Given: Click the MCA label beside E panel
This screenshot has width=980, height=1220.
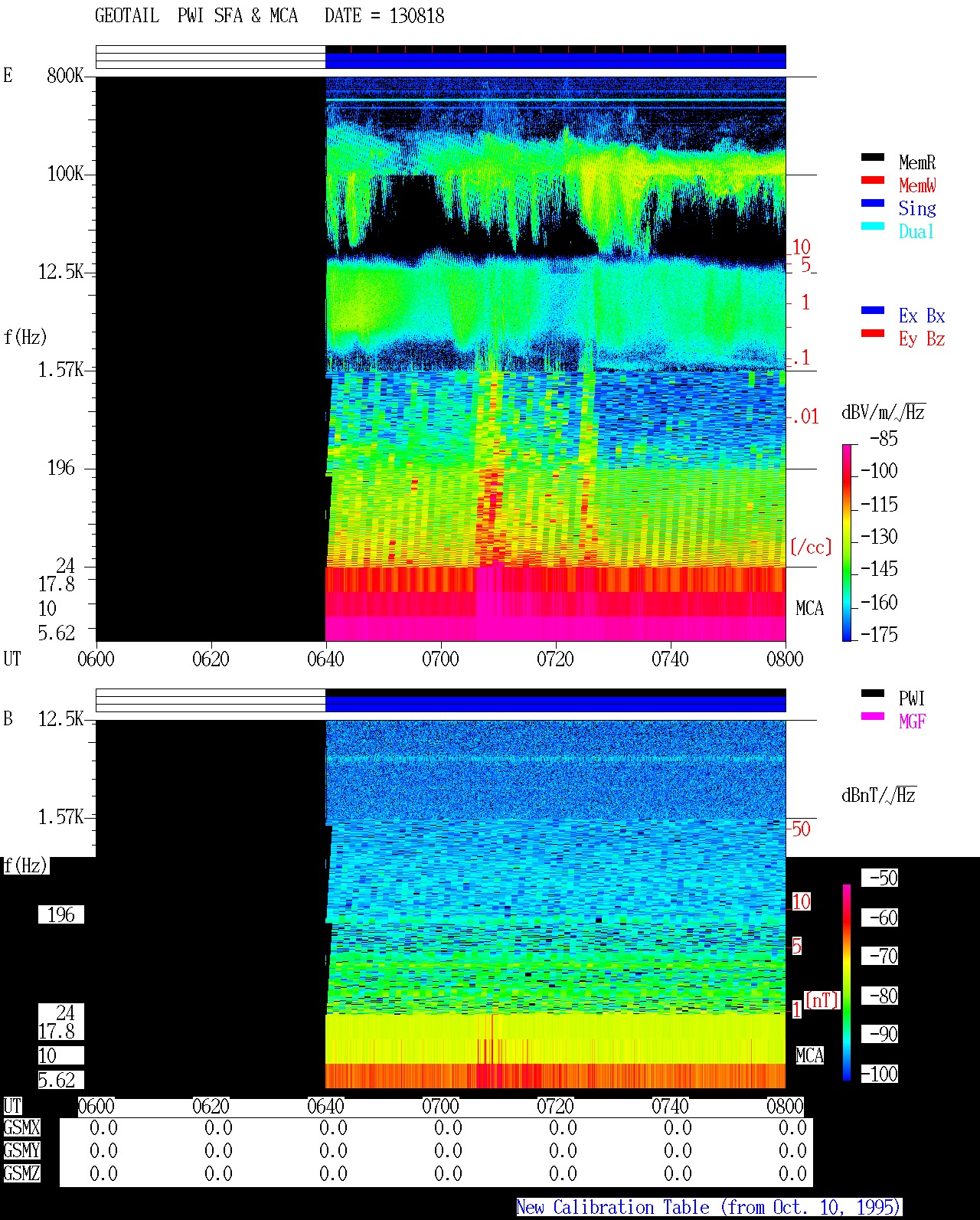Looking at the screenshot, I should pos(809,609).
